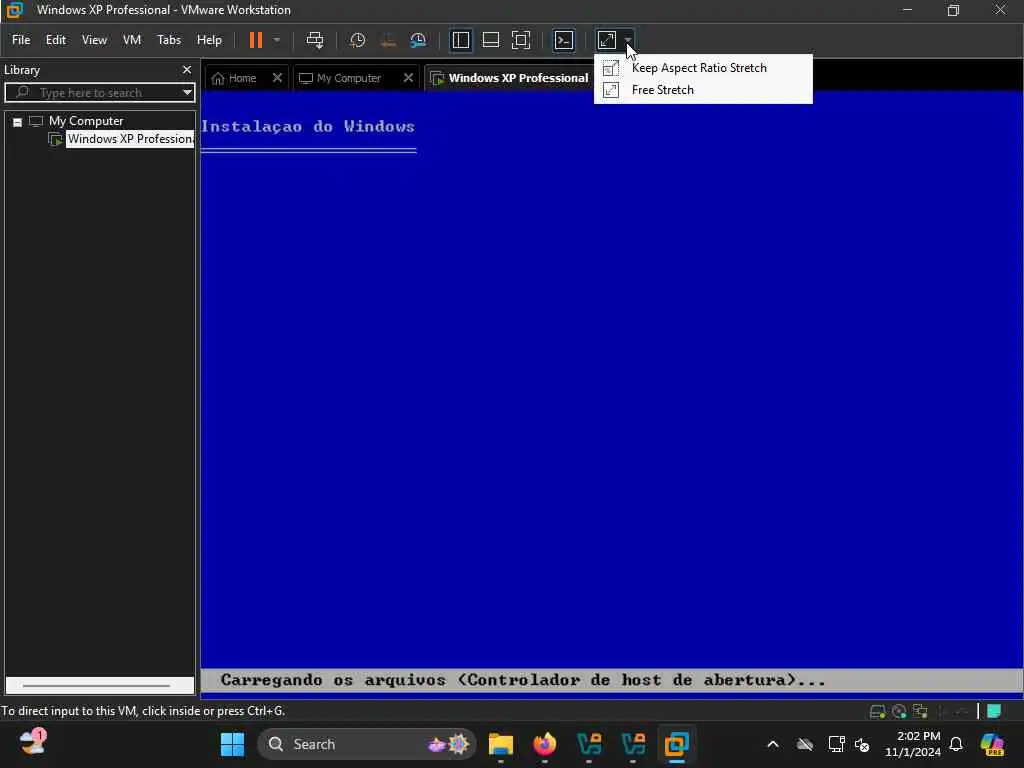The height and width of the screenshot is (768, 1024).
Task: Select My Computer in the library tree
Action: click(86, 121)
